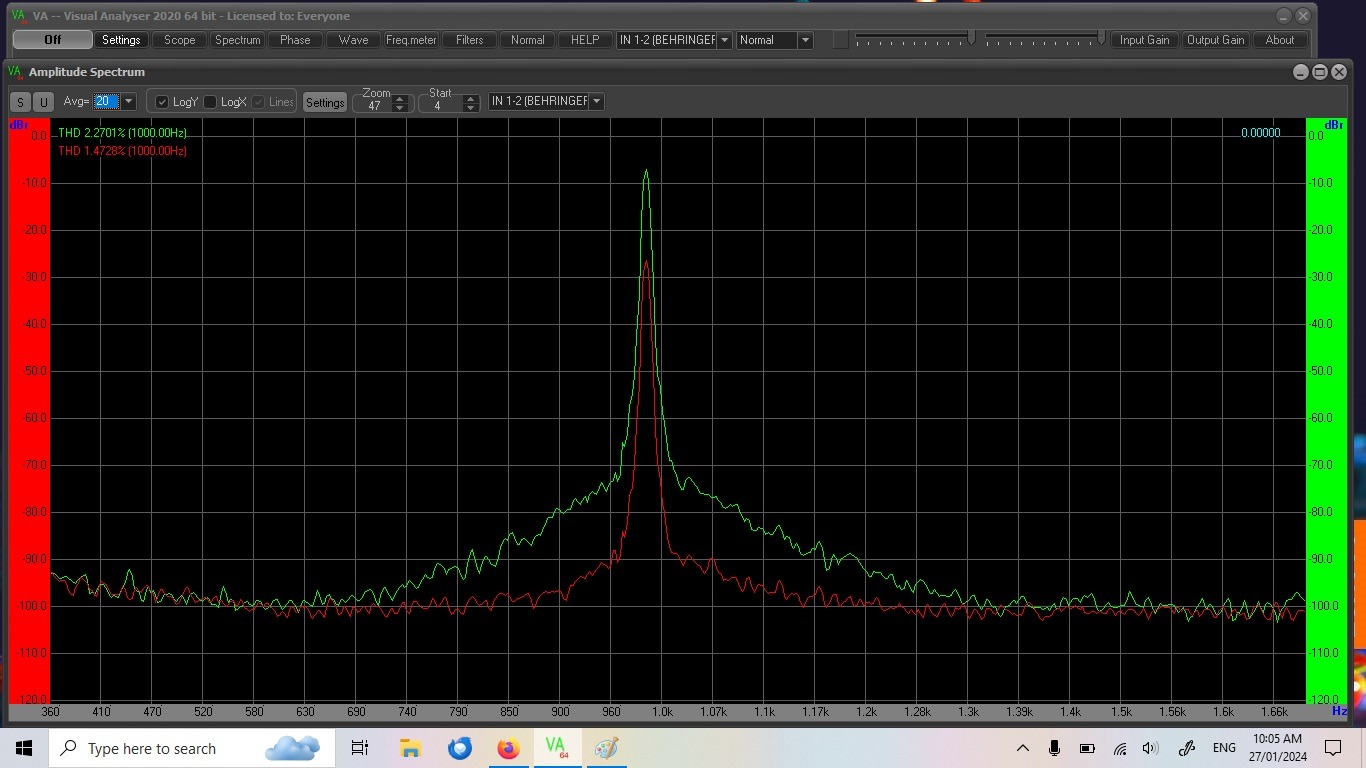
Task: Open the Output Gain control
Action: click(1215, 40)
